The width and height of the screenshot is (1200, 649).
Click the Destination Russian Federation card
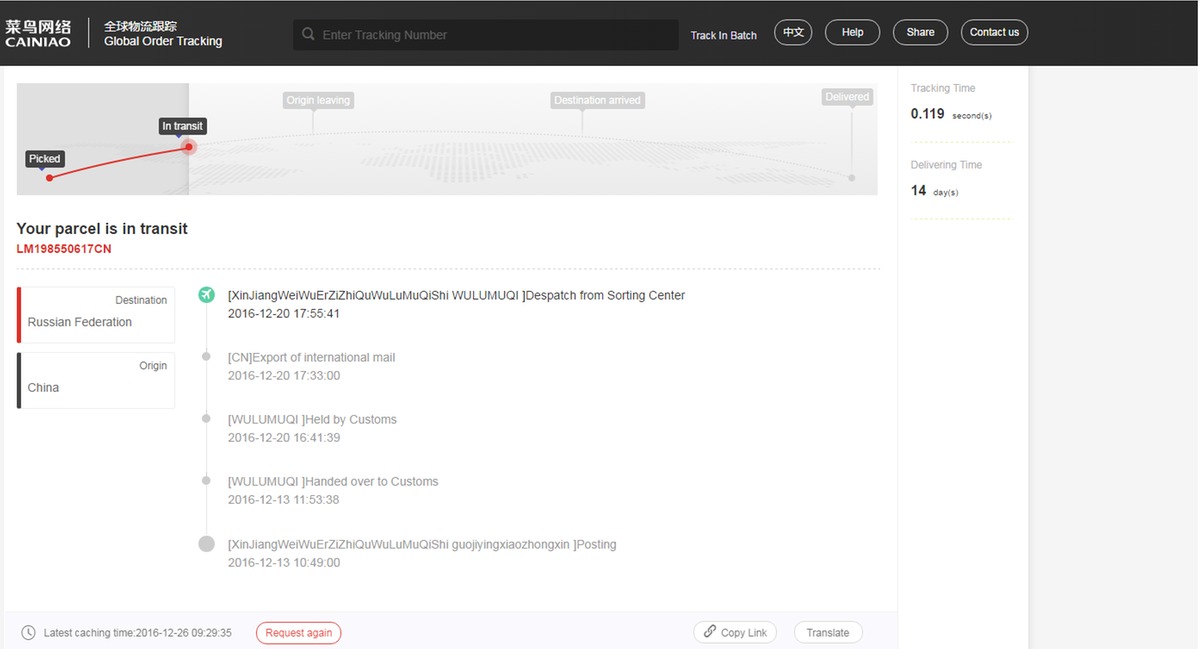[96, 315]
